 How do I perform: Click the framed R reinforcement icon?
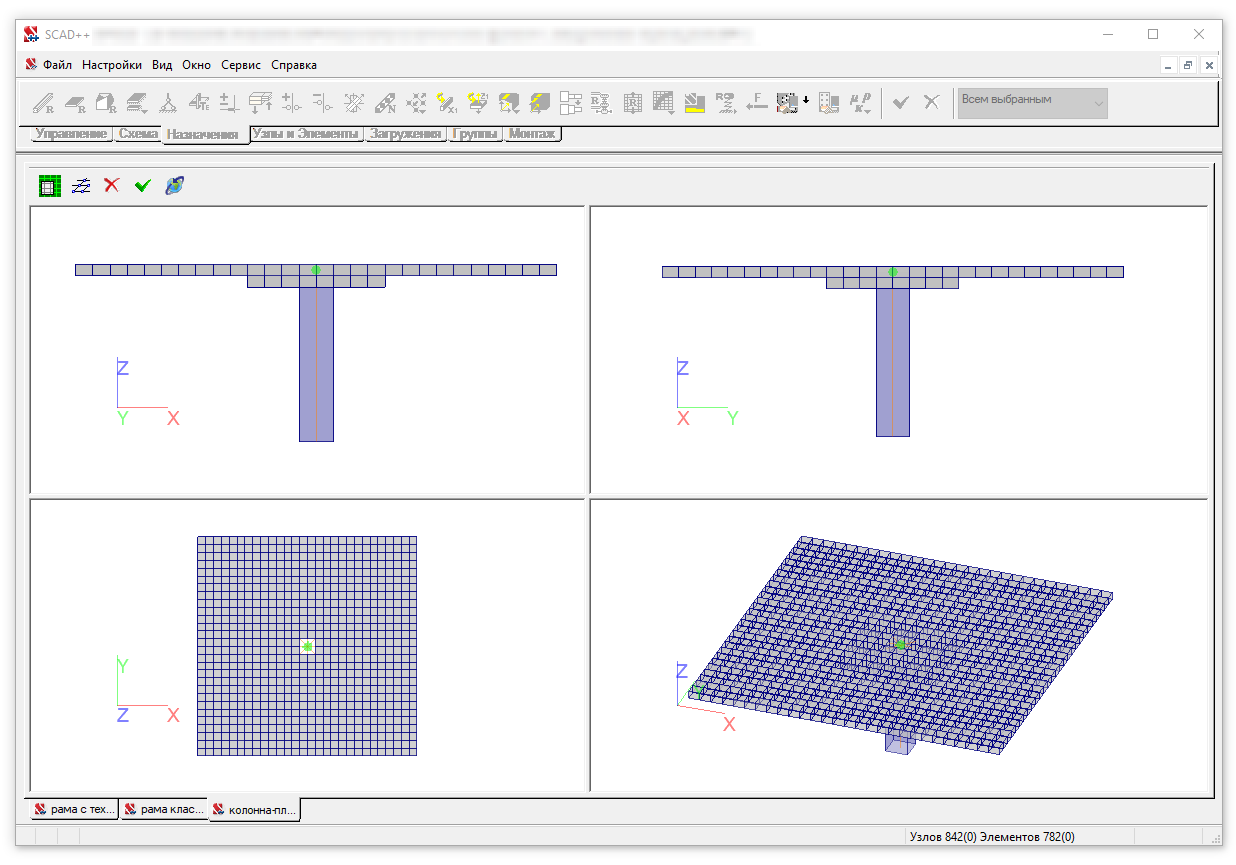(632, 102)
